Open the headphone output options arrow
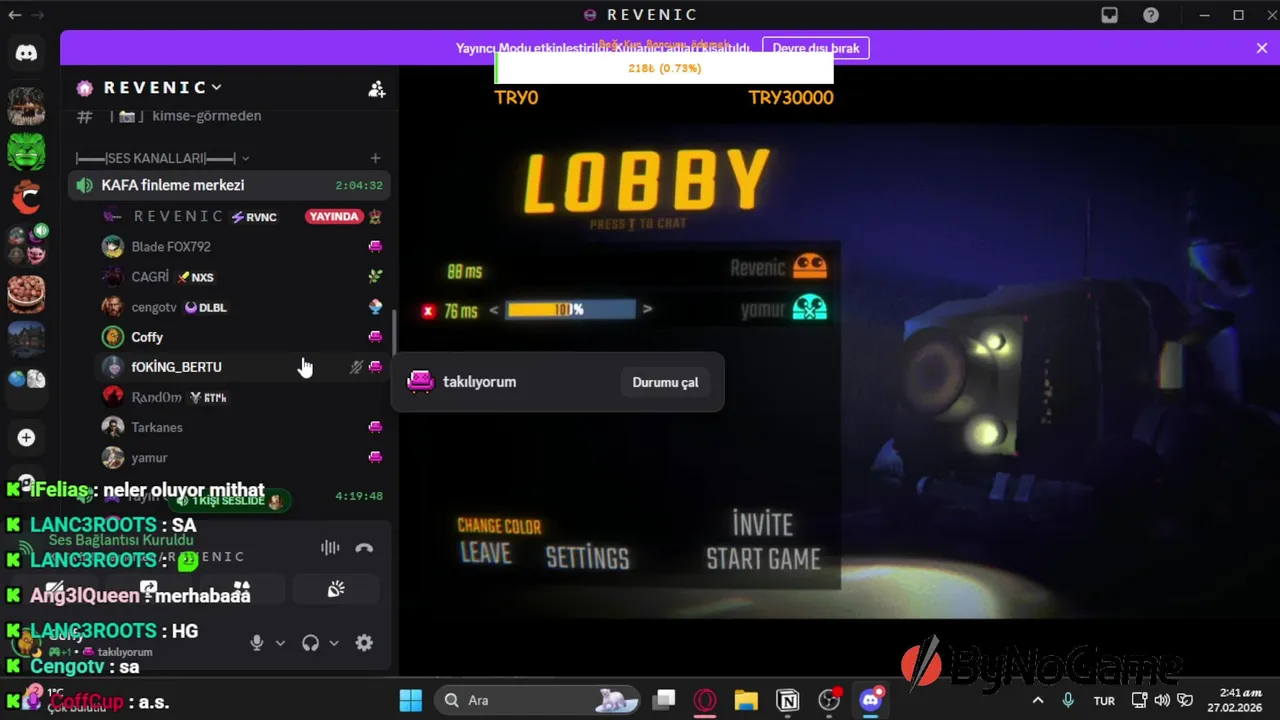Viewport: 1280px width, 720px height. (334, 643)
